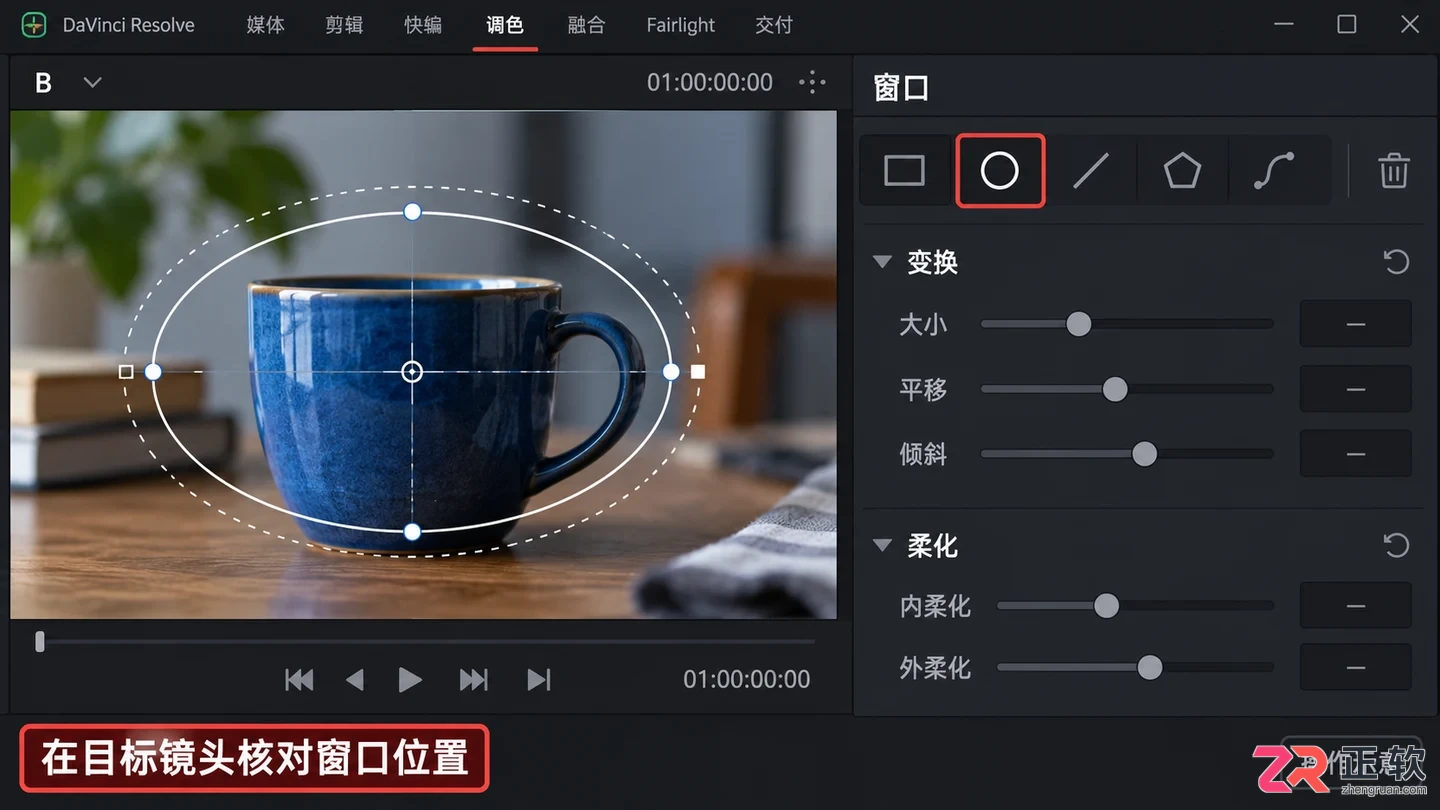Viewport: 1440px width, 810px height.
Task: Play the clip forward
Action: [410, 680]
